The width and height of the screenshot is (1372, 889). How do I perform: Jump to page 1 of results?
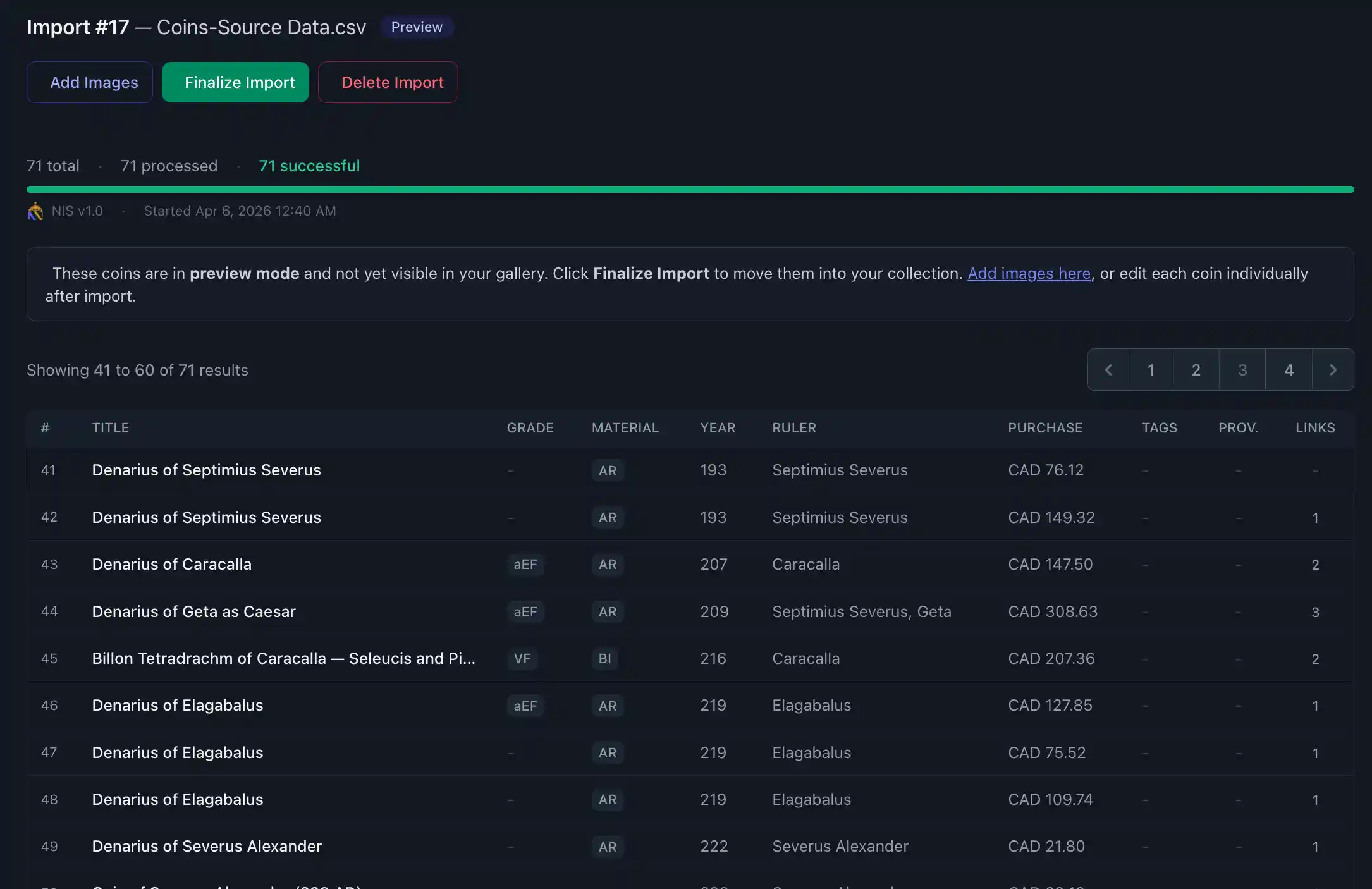tap(1151, 370)
